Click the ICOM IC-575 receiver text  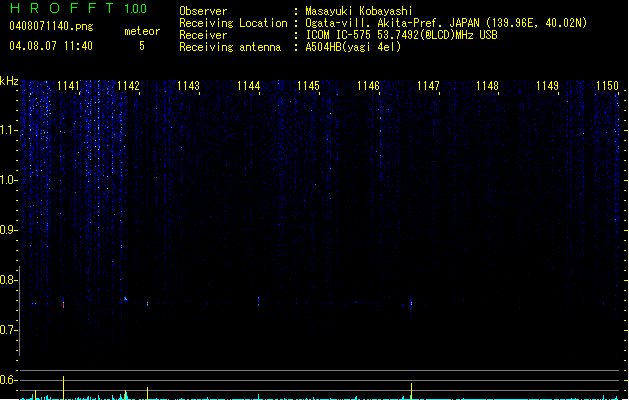pyautogui.click(x=401, y=35)
